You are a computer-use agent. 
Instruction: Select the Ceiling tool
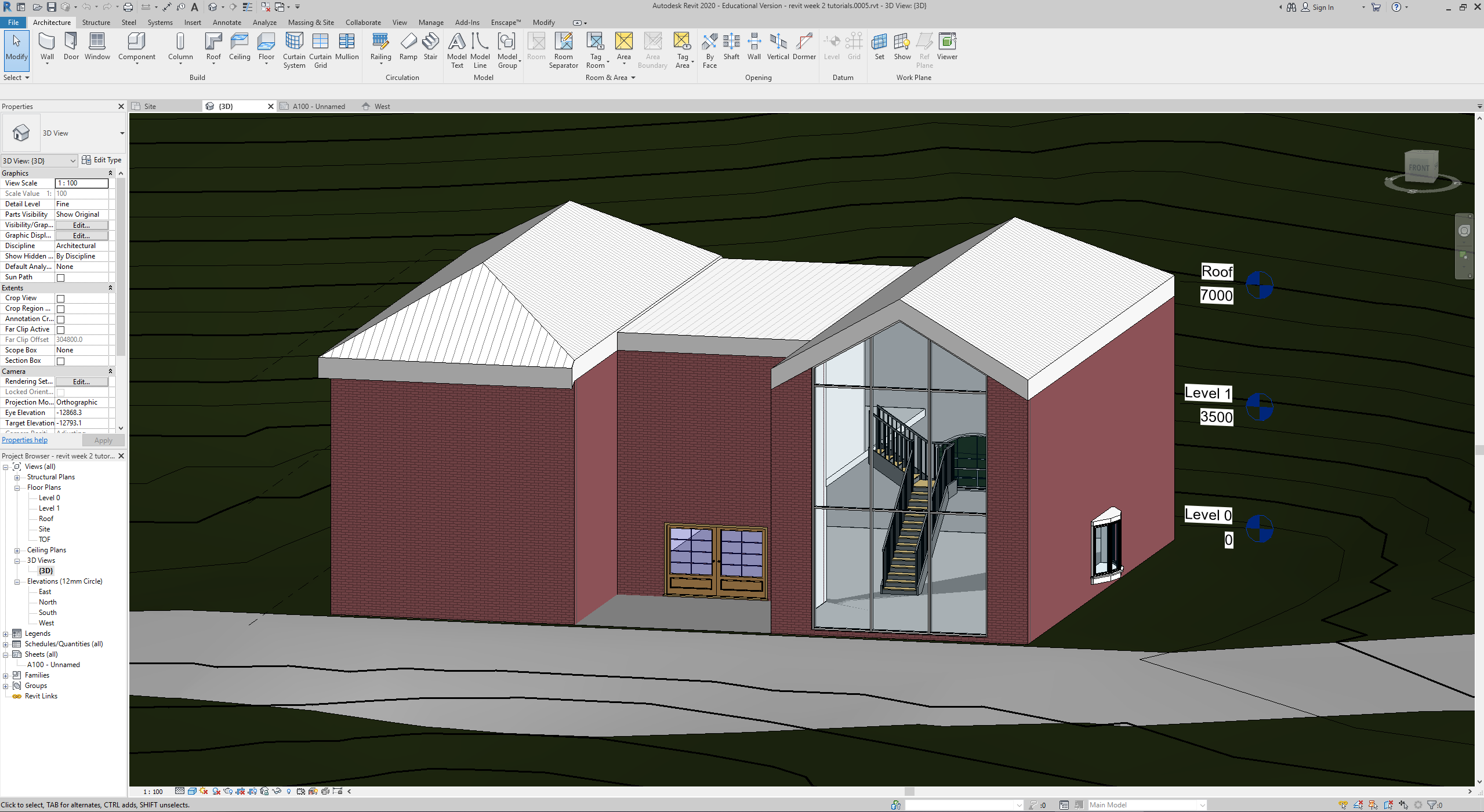(240, 46)
